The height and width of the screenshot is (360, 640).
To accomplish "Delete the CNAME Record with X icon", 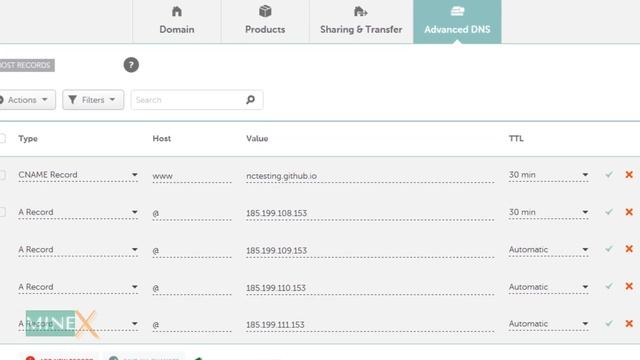I will pyautogui.click(x=629, y=175).
